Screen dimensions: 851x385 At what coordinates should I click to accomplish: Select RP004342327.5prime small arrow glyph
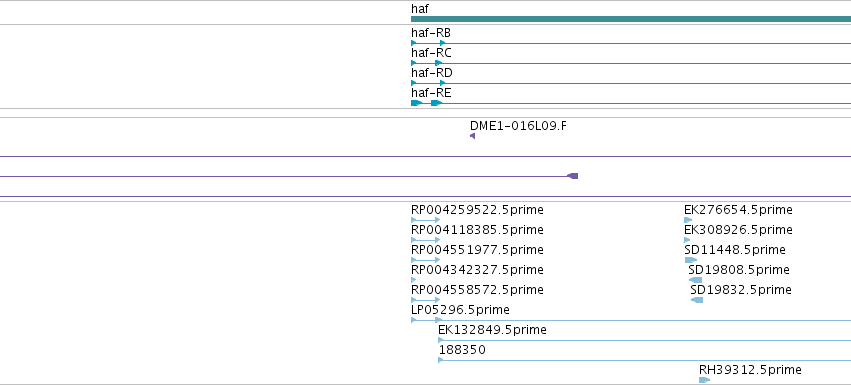pyautogui.click(x=414, y=280)
